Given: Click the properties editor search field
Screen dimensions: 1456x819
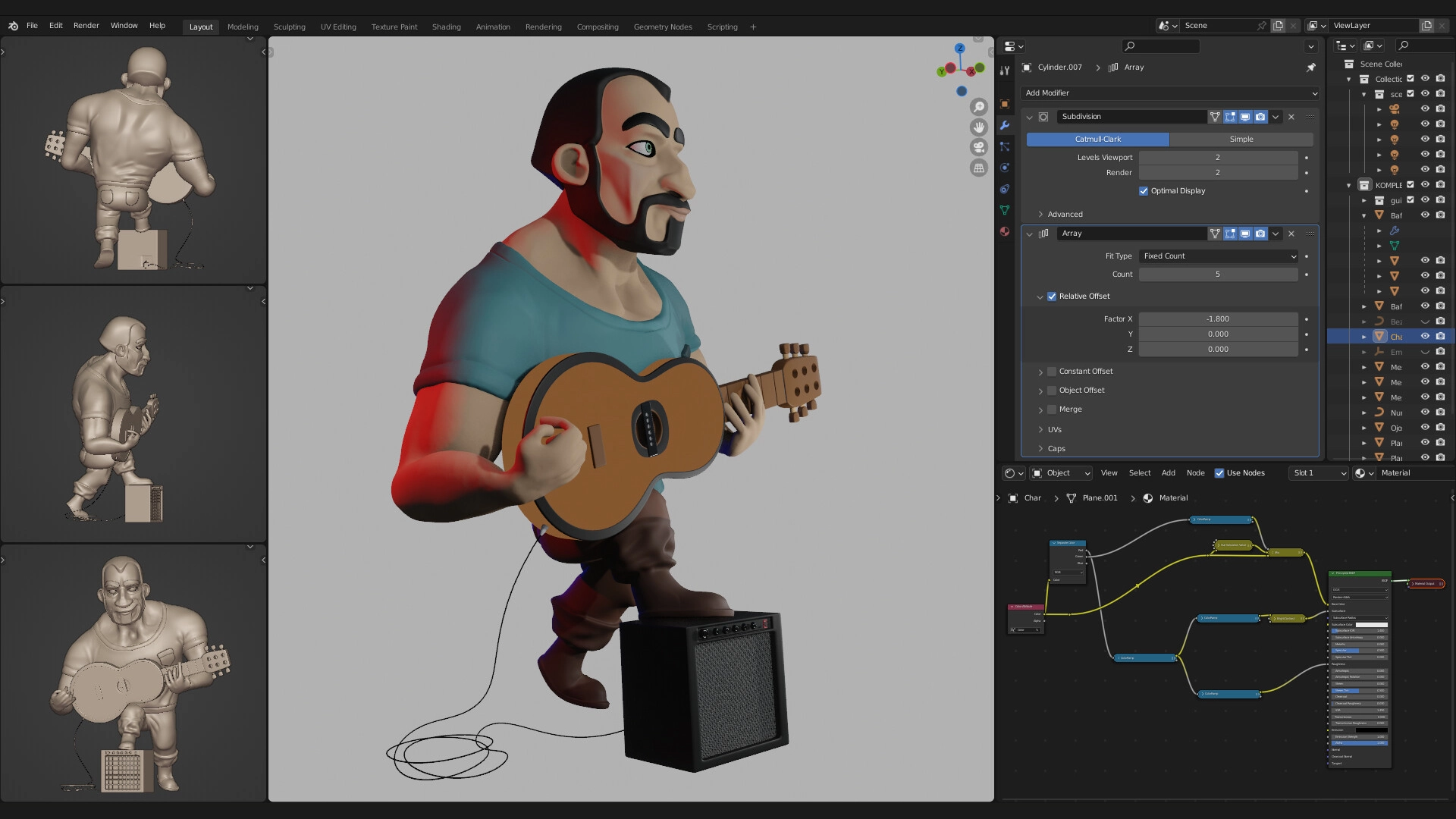Looking at the screenshot, I should [x=1160, y=46].
